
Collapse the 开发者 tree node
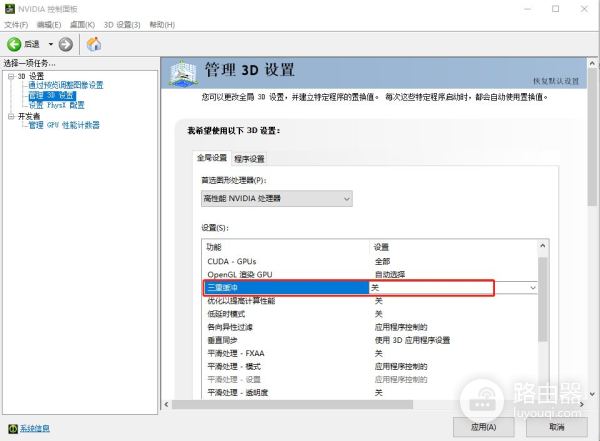tap(11, 116)
